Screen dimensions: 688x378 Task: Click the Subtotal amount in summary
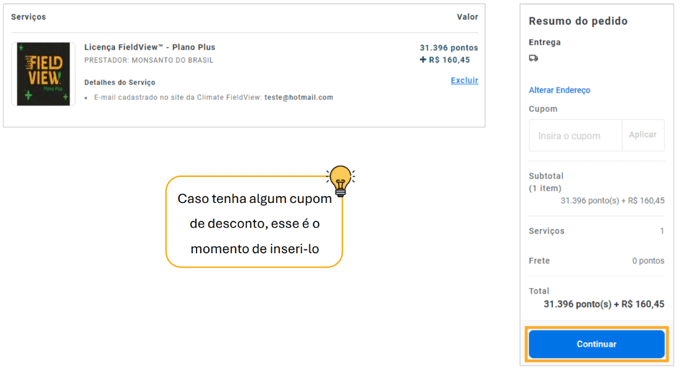[x=613, y=201]
